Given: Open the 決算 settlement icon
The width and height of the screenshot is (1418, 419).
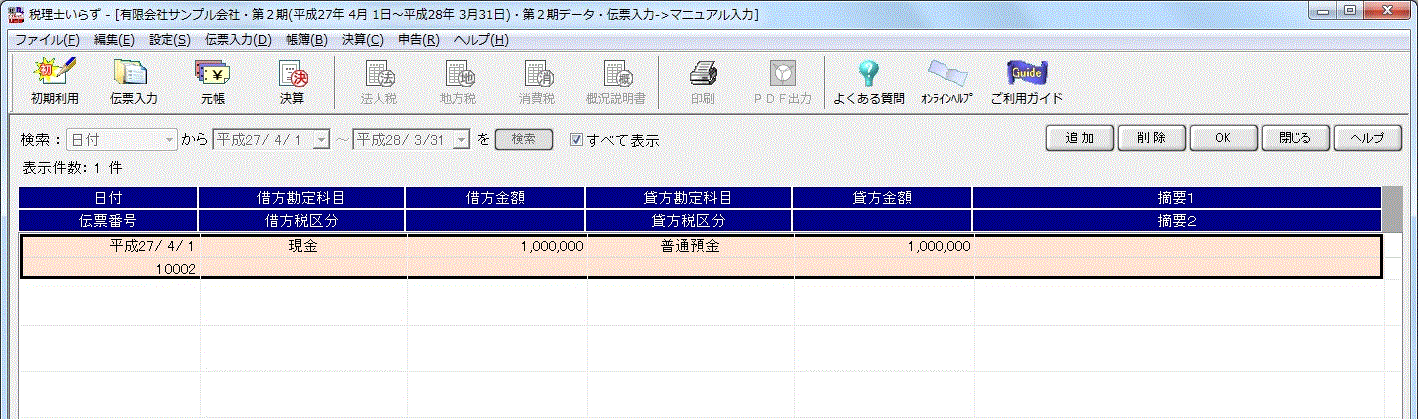Looking at the screenshot, I should (x=292, y=81).
